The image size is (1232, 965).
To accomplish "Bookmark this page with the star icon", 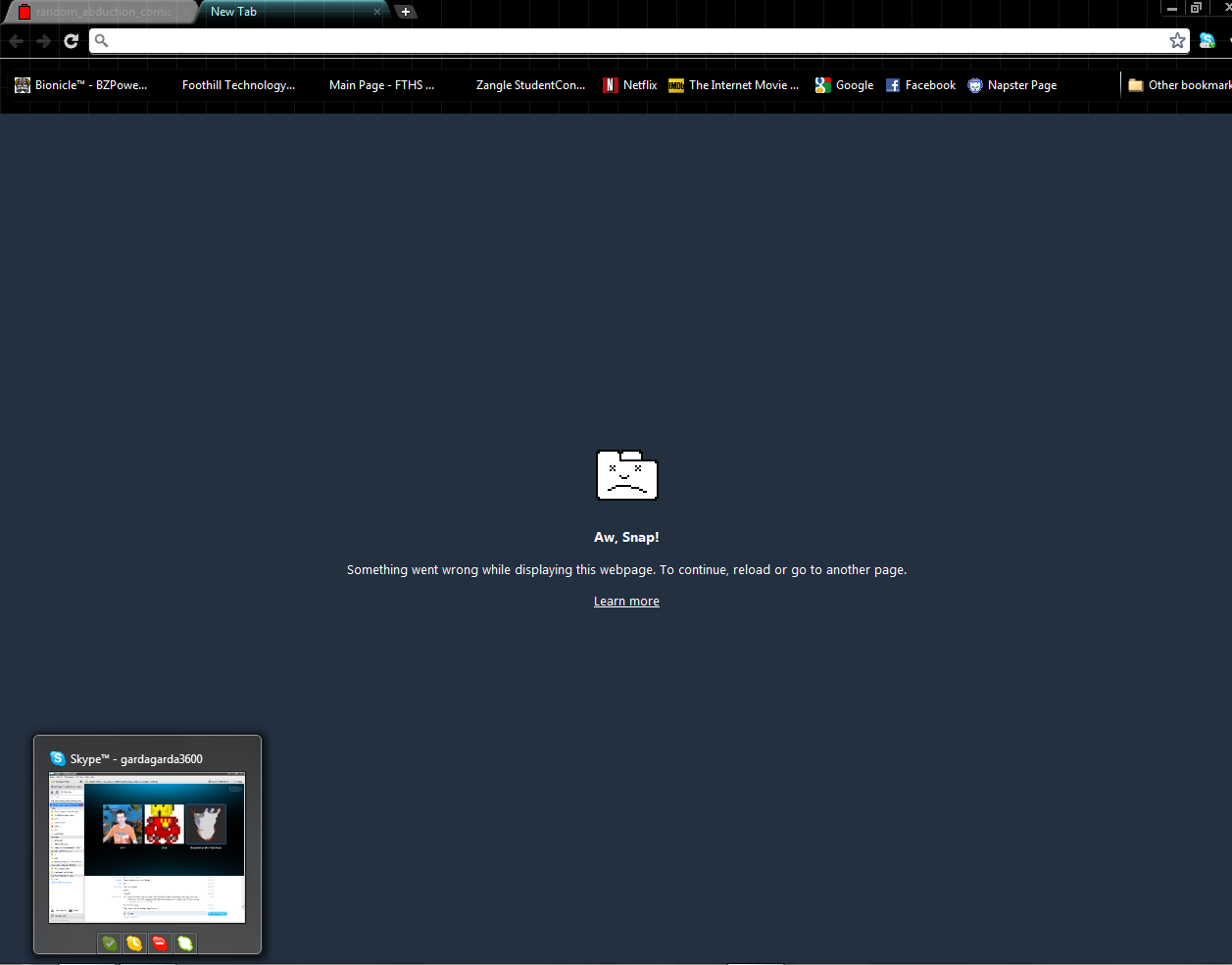I will [1177, 40].
